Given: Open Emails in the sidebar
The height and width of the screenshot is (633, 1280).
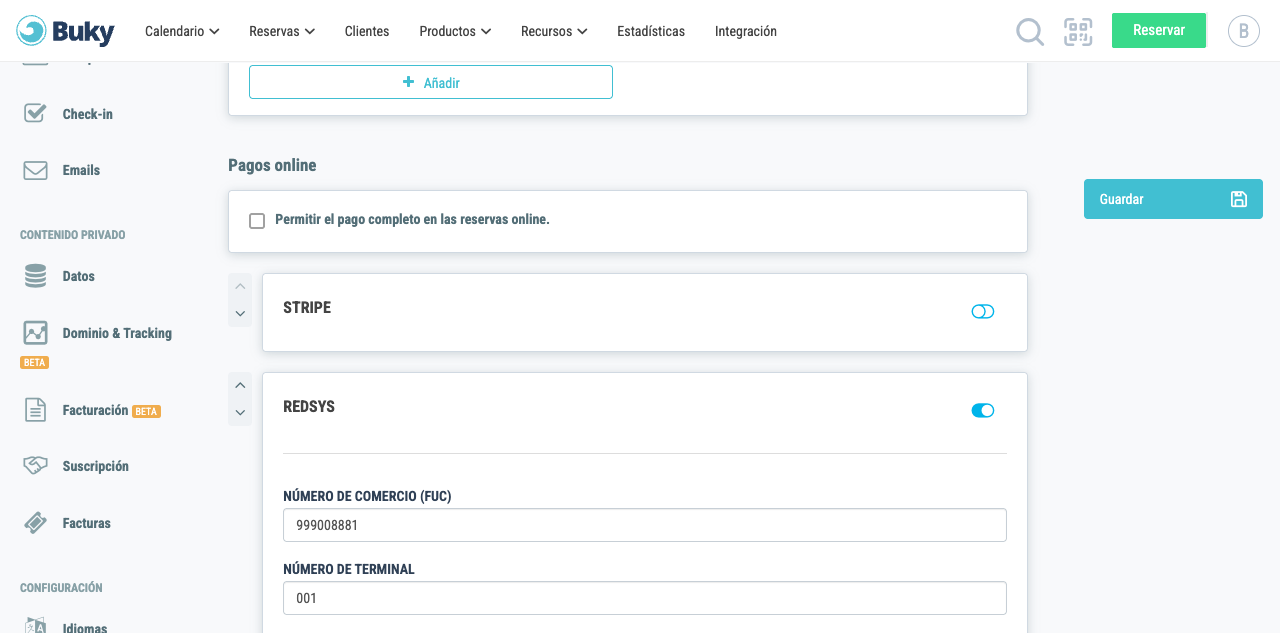Looking at the screenshot, I should coord(81,170).
